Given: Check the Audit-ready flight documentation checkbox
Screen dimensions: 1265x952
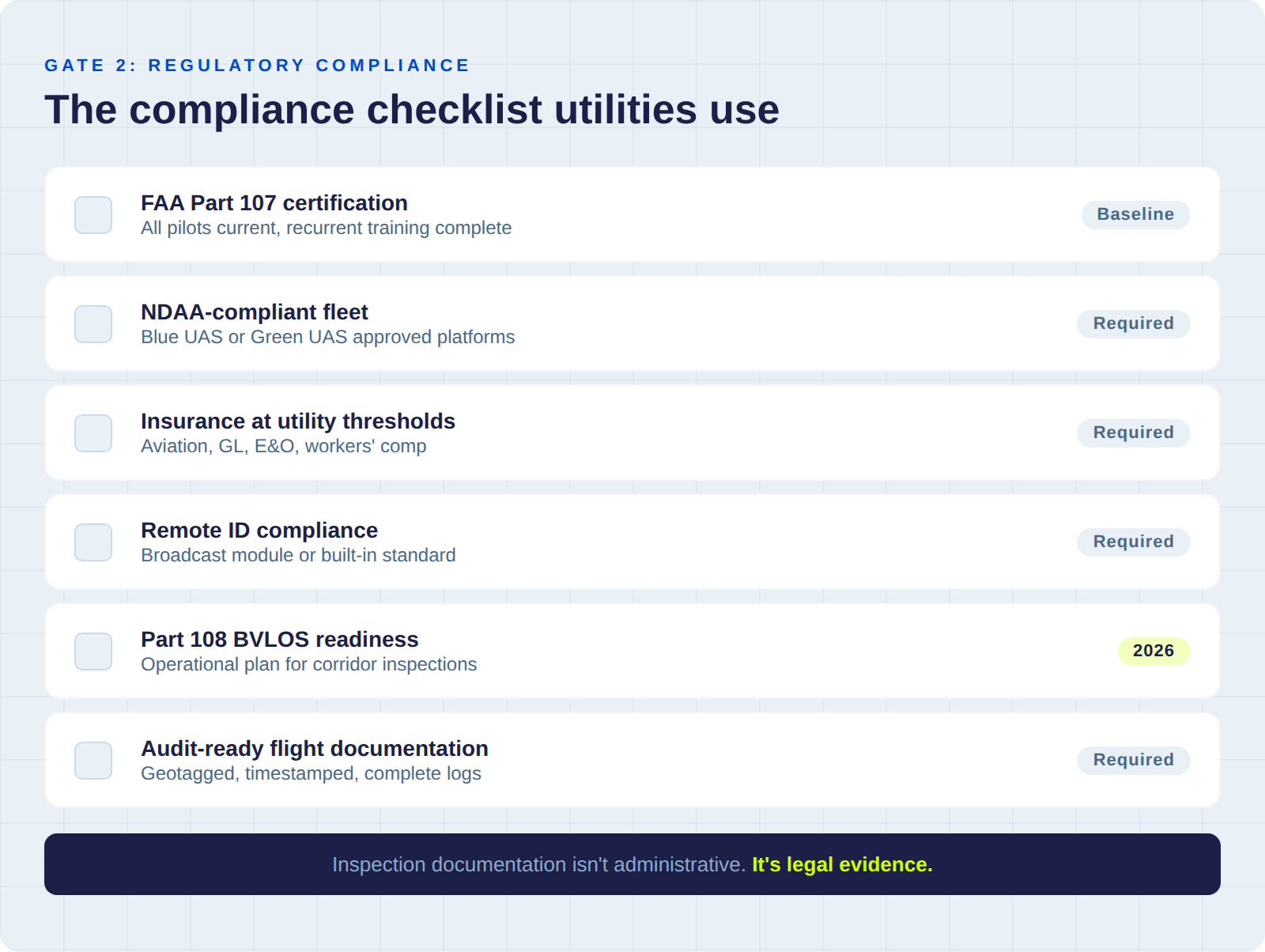Looking at the screenshot, I should point(93,760).
